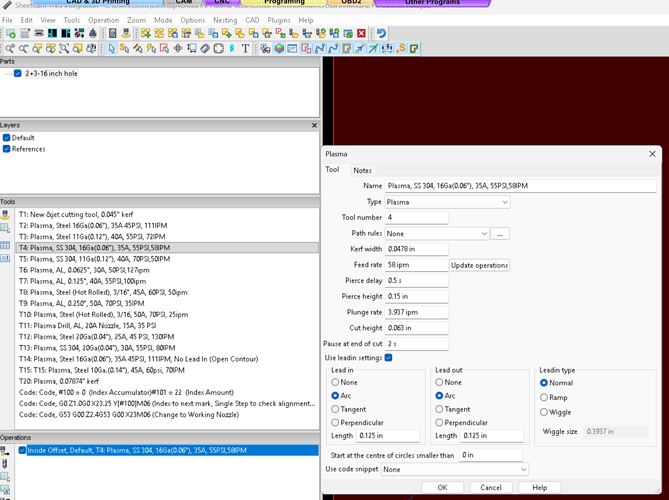The height and width of the screenshot is (500, 669).
Task: Click the new plasma tool icon in Tools panel
Action: 5,215
